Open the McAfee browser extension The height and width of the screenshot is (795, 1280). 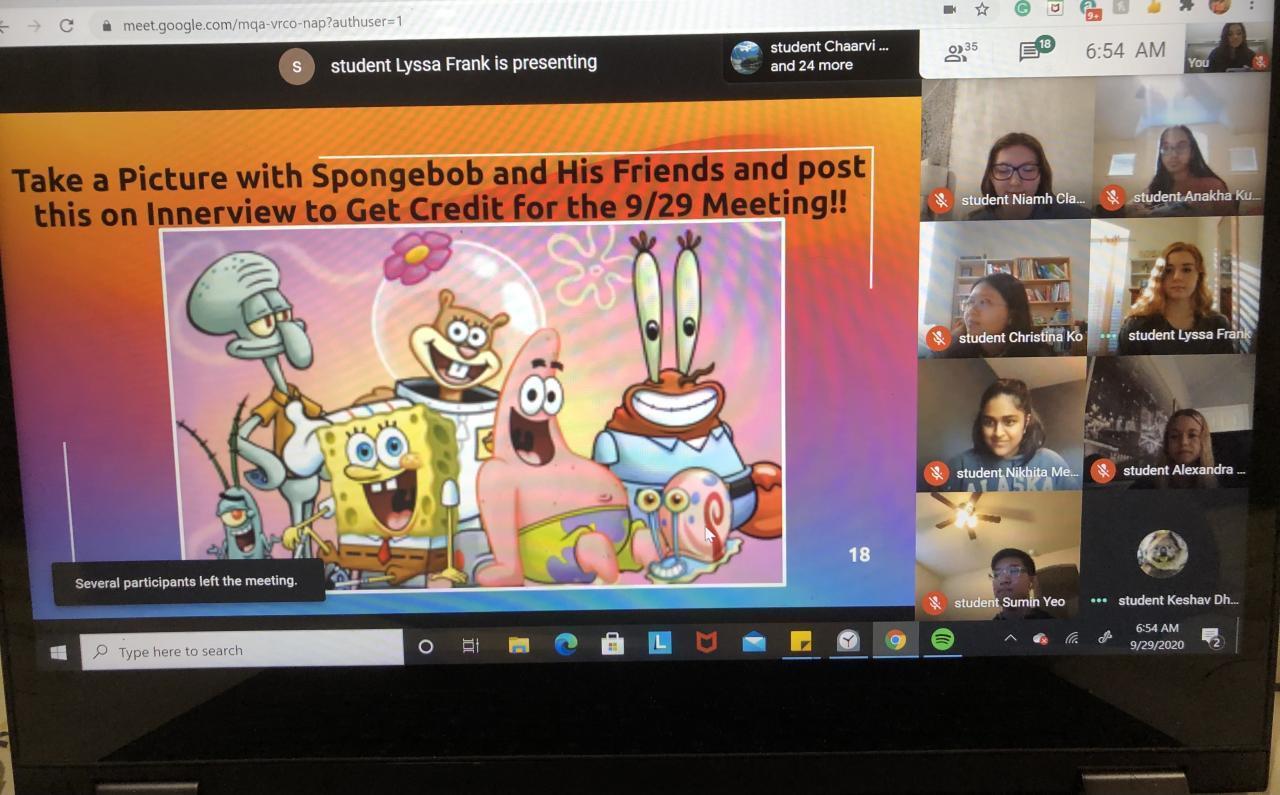tap(1055, 8)
